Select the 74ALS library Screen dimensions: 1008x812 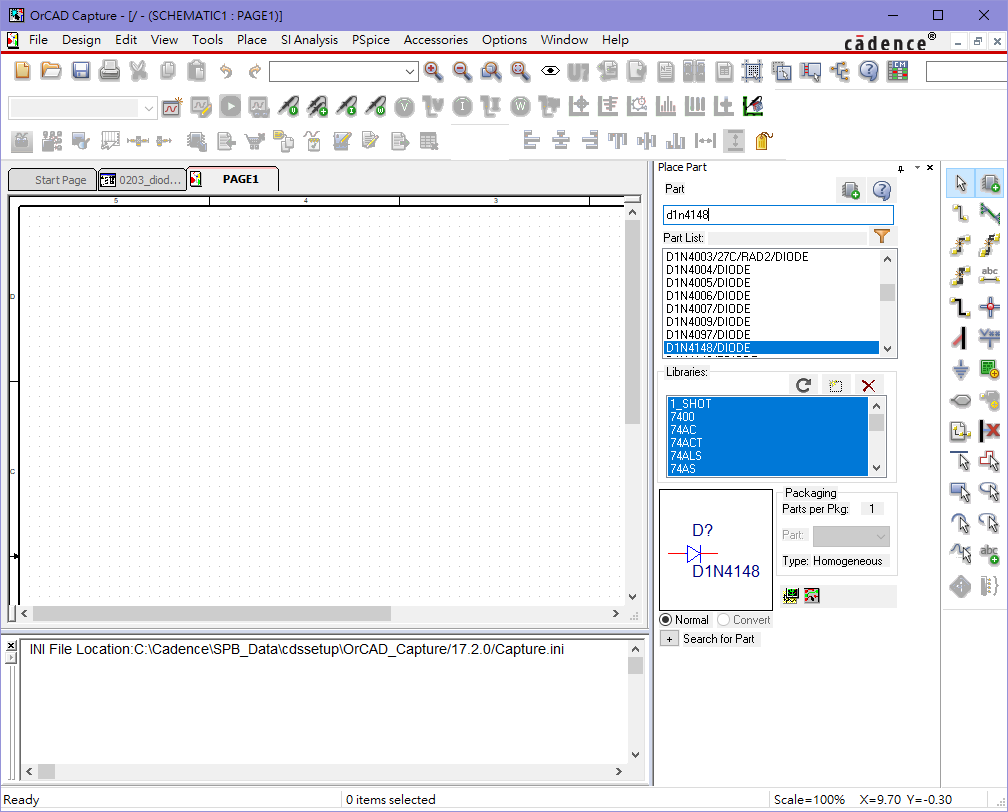coord(768,456)
